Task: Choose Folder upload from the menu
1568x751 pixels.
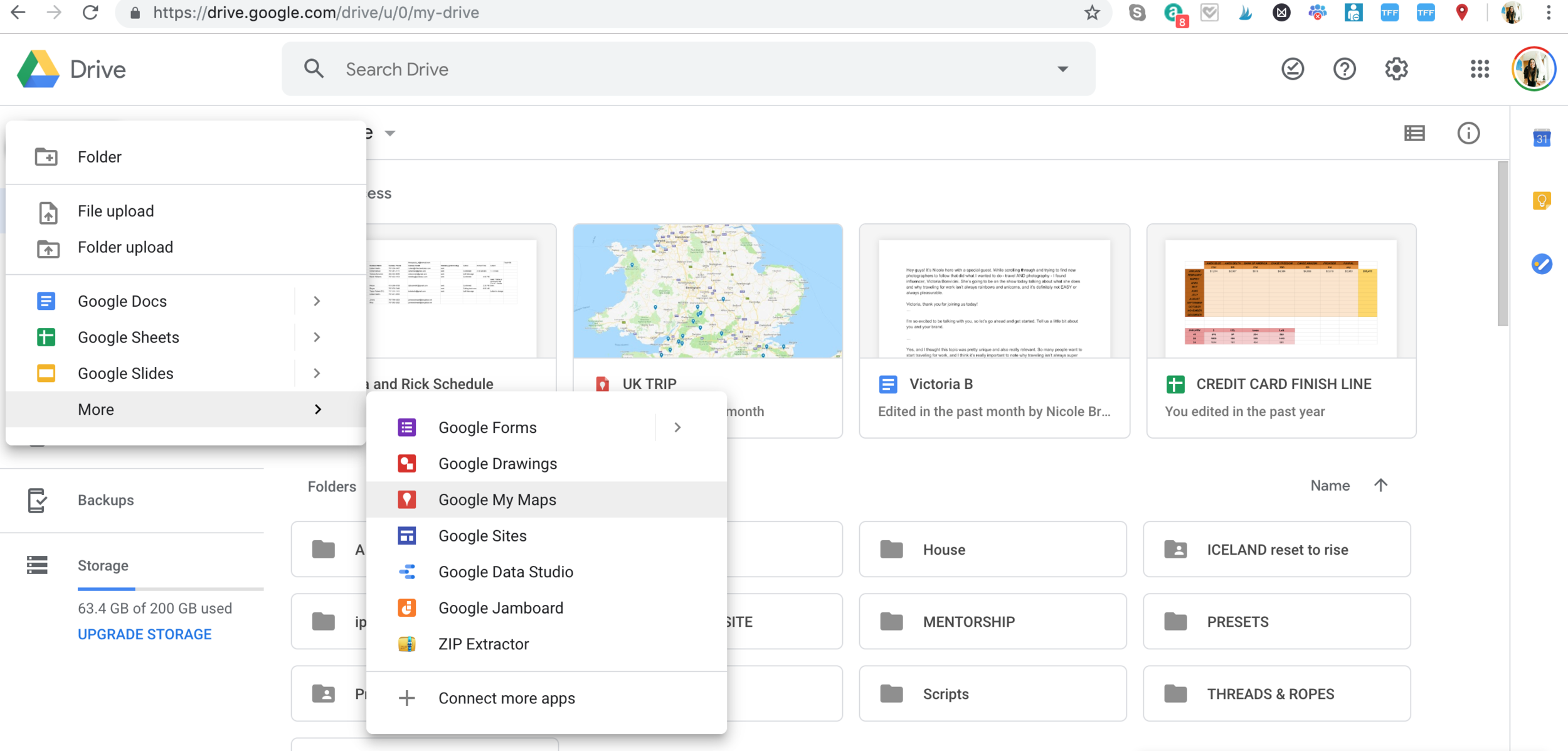Action: 186,247
